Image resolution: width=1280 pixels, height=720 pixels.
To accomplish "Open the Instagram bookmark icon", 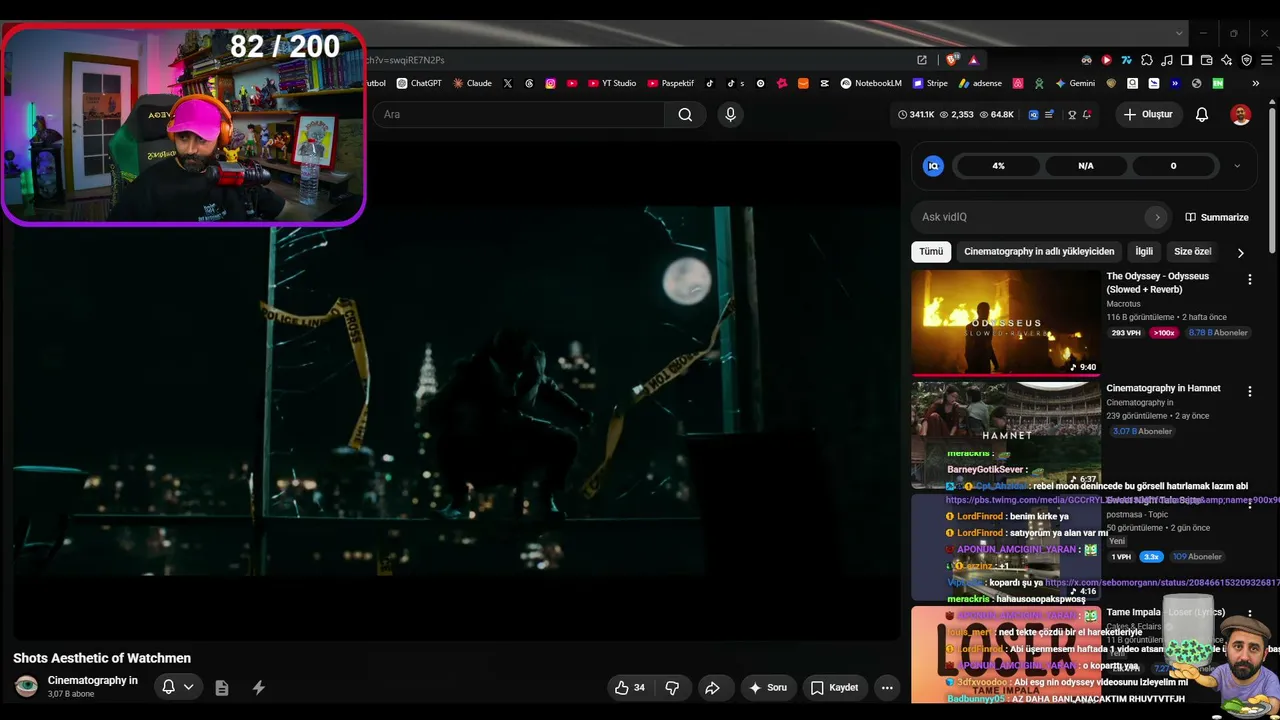I will (x=550, y=84).
